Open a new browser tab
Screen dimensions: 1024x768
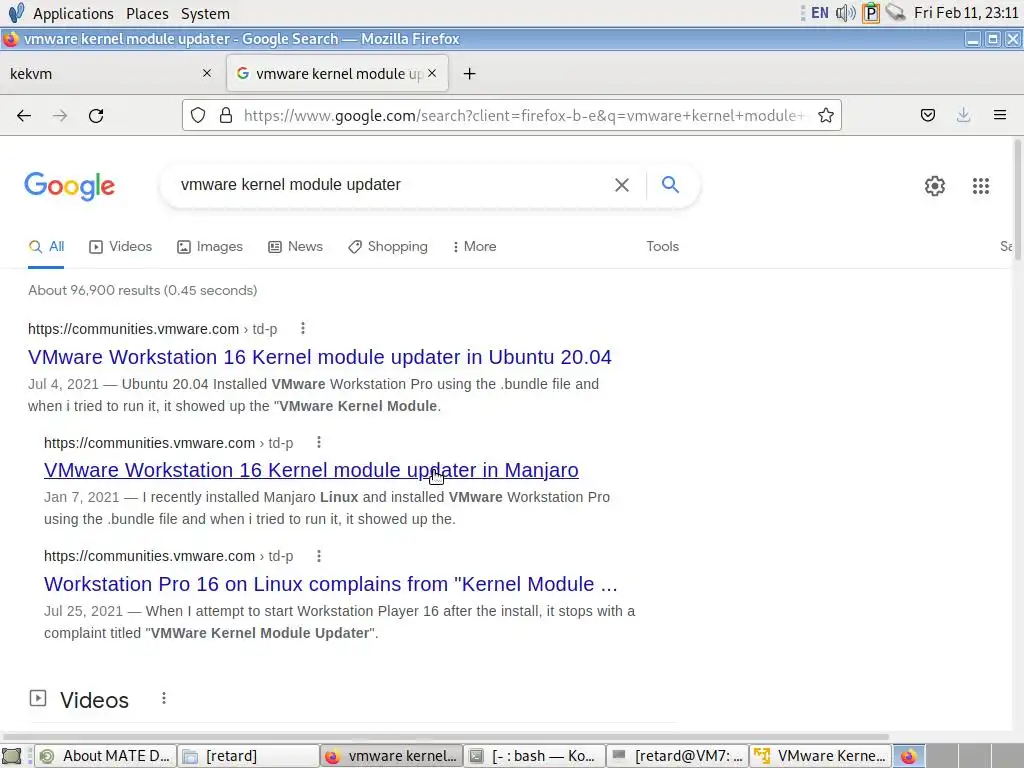469,74
